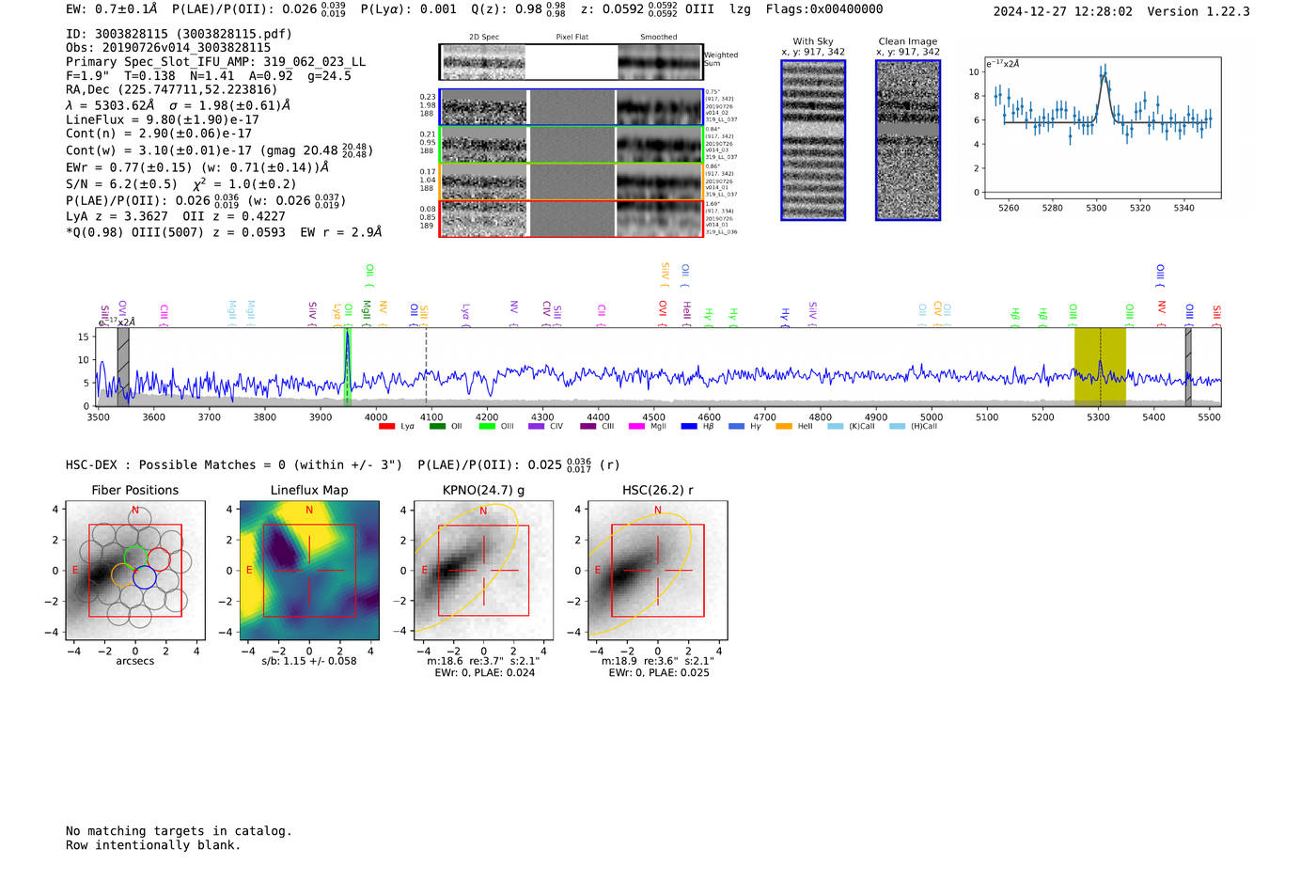Screen dimensions: 1316x896
Task: Click the blue fiber circle in Fiber Positions
Action: click(144, 577)
